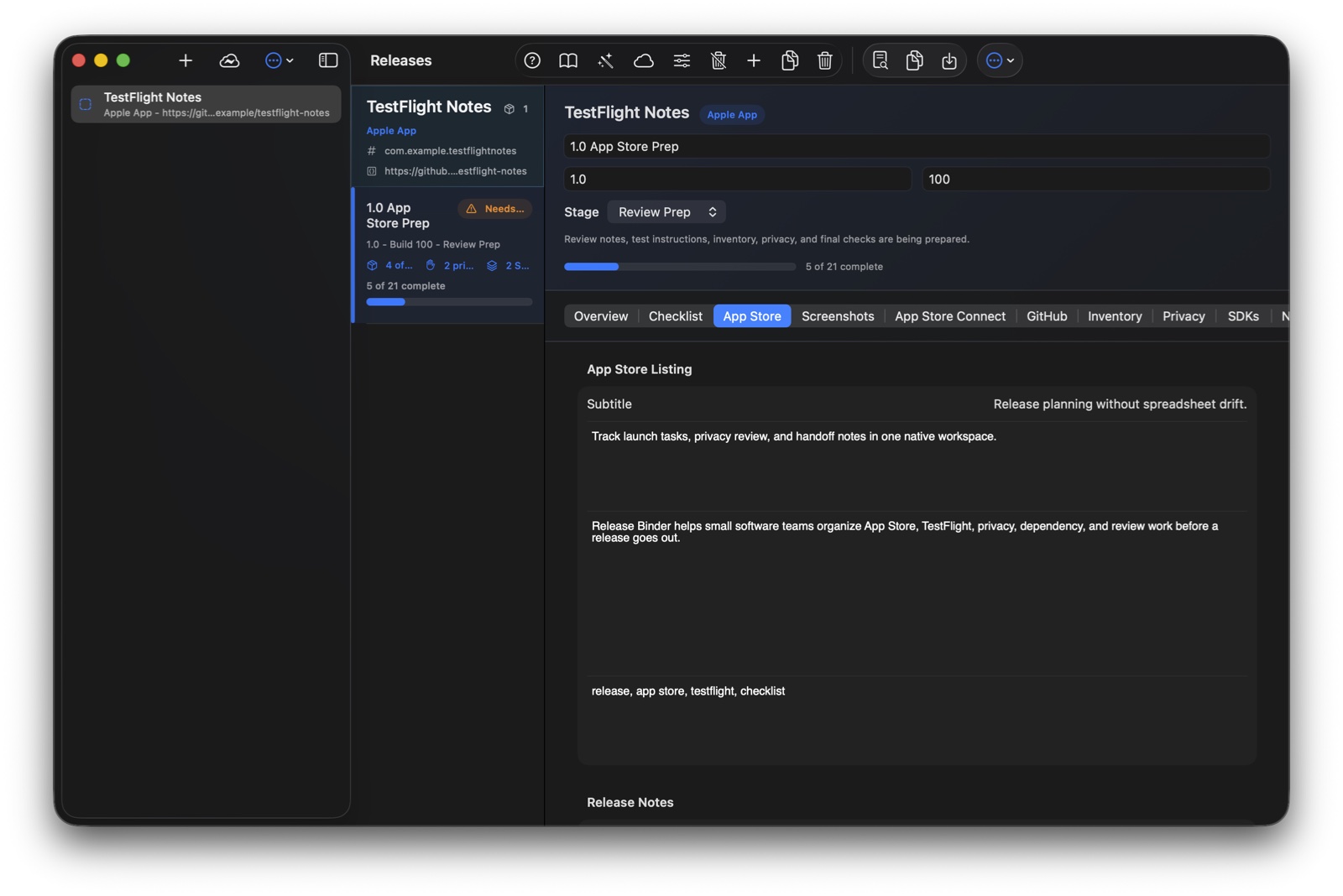The image size is (1343, 896).
Task: Switch to the Privacy tab
Action: (x=1184, y=316)
